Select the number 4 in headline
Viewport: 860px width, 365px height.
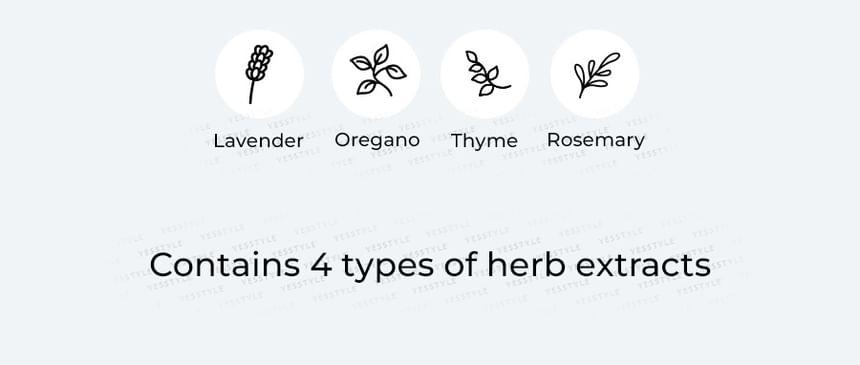click(321, 266)
